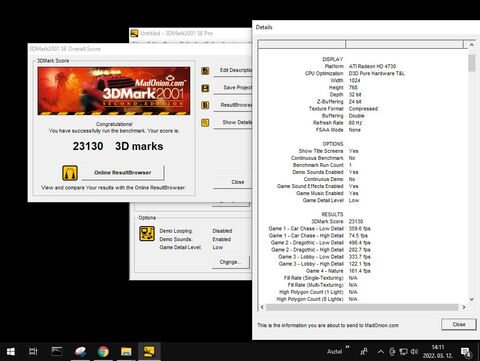Screen dimensions: 480x361
Task: Click the horizontal scroll right arrow in Details
Action: tap(464, 307)
